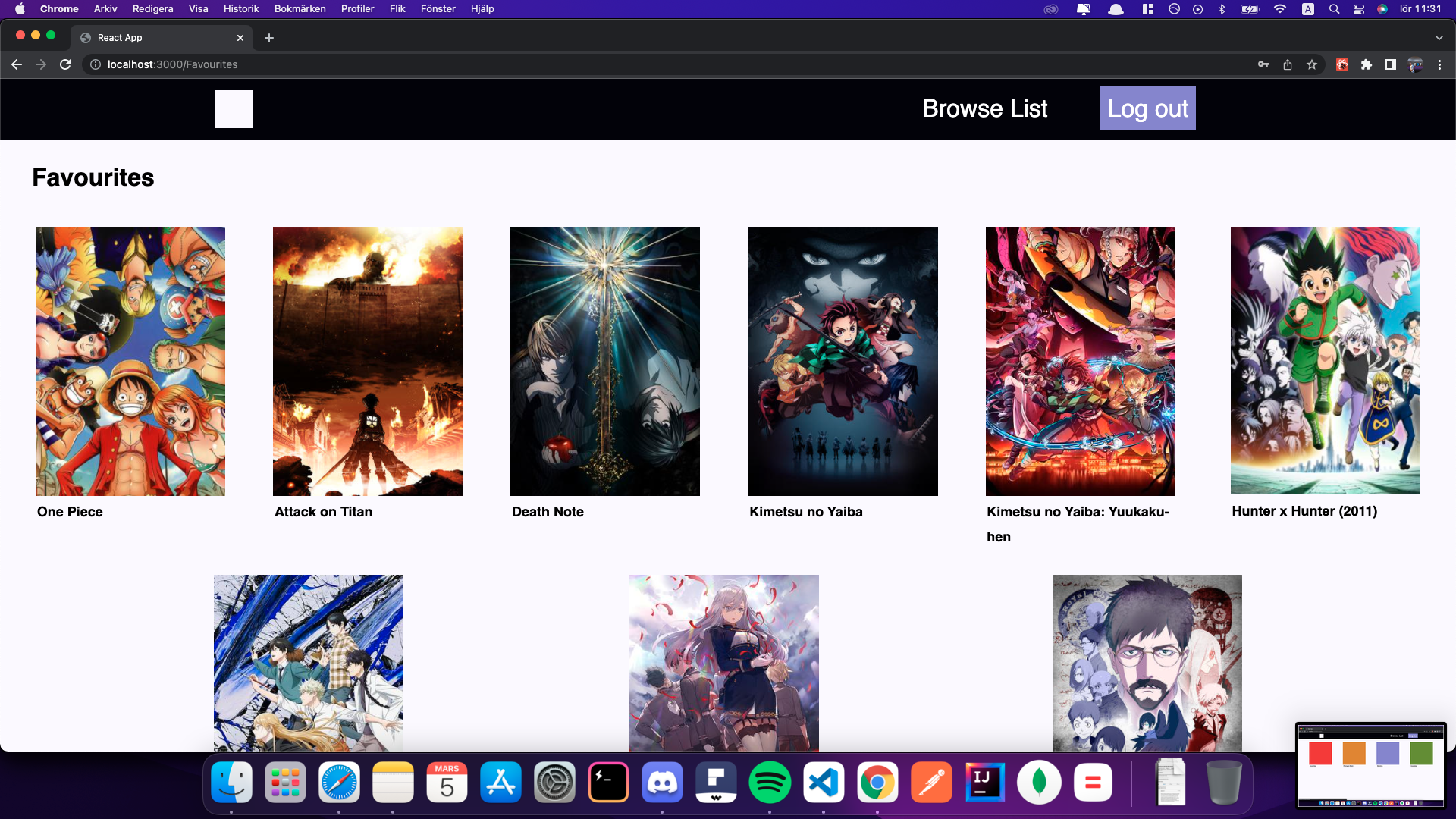Viewport: 1456px width, 819px height.
Task: Open the Hjälp menu
Action: 482,8
